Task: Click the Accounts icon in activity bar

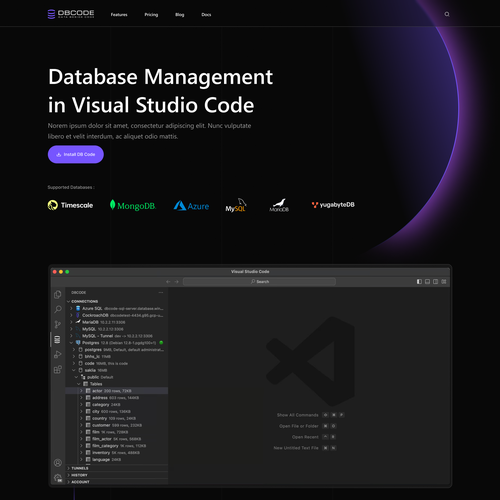Action: (x=58, y=463)
